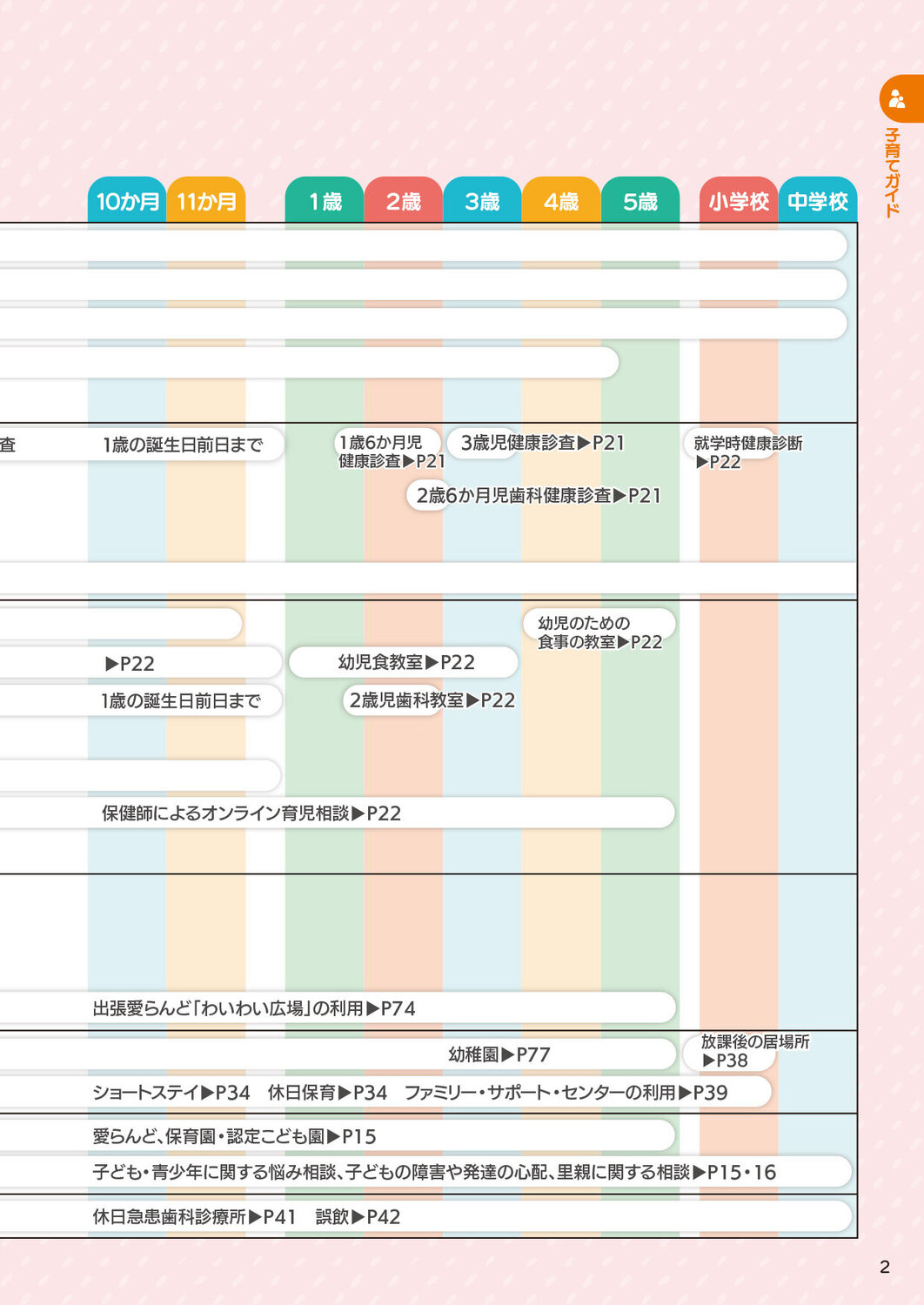
Task: Select the 11か月 age tab
Action: (206, 202)
